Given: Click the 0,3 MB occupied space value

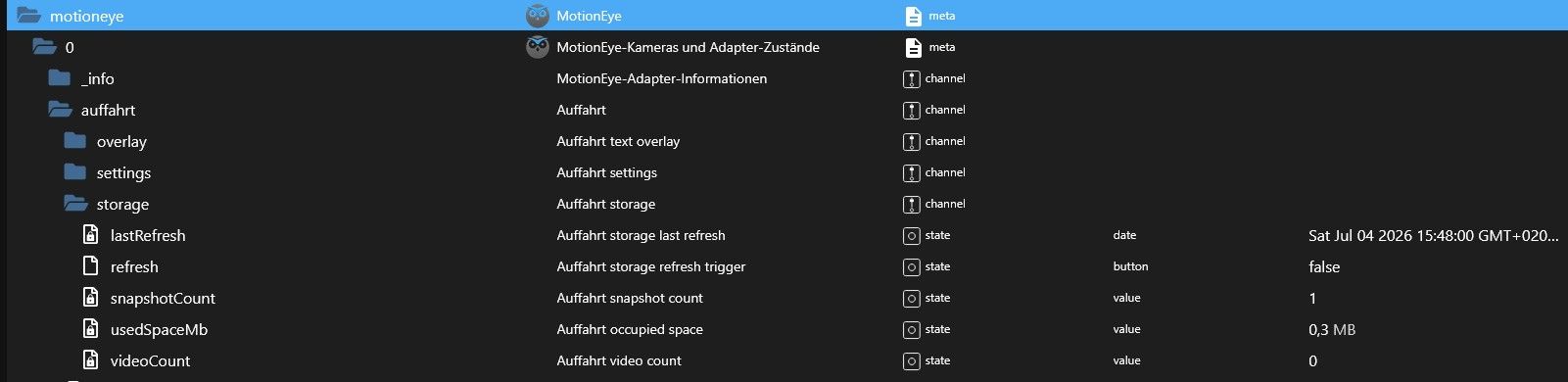Looking at the screenshot, I should click(x=1332, y=329).
